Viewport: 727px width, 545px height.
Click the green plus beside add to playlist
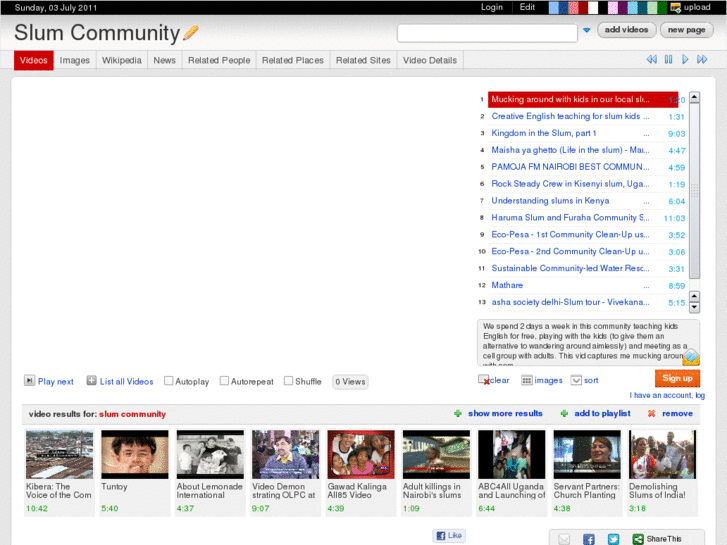564,413
